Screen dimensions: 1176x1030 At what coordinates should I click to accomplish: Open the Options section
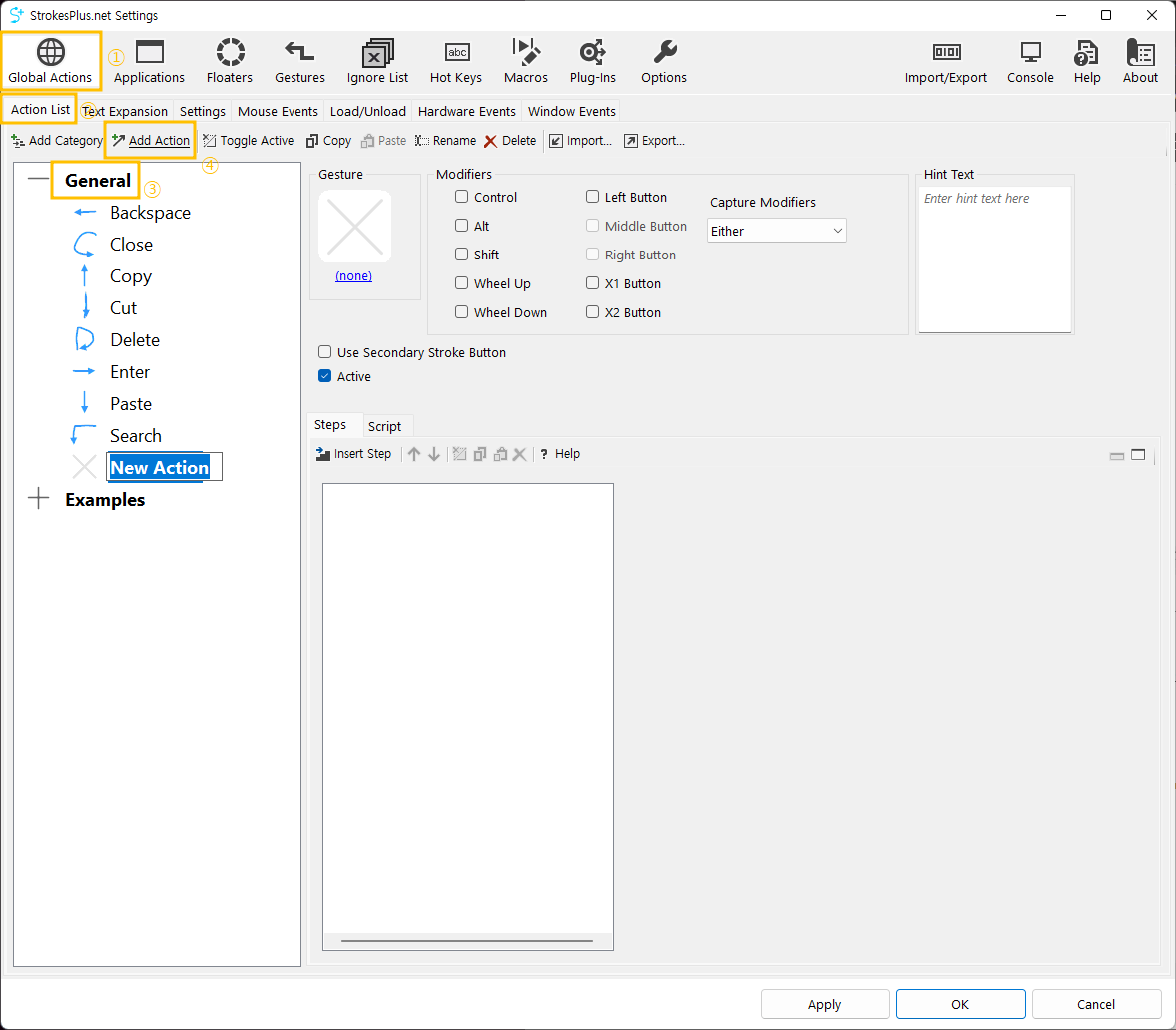pos(664,62)
